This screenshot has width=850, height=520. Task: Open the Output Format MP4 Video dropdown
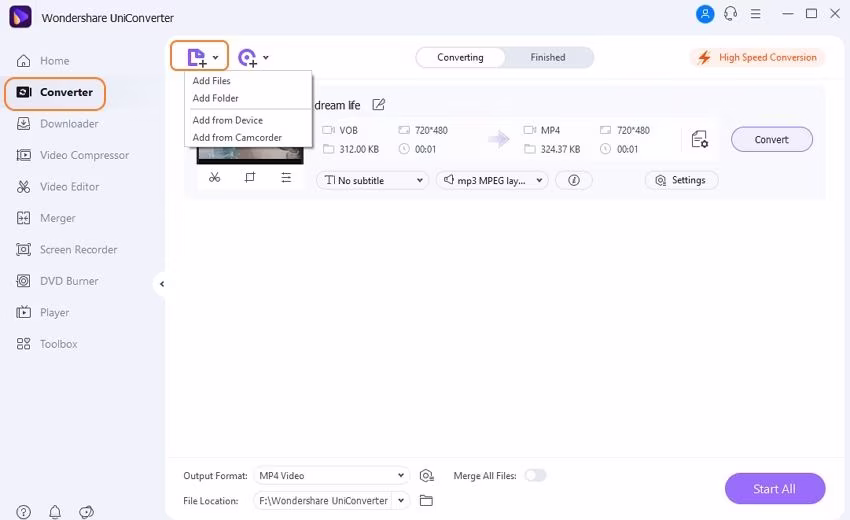pyautogui.click(x=332, y=476)
